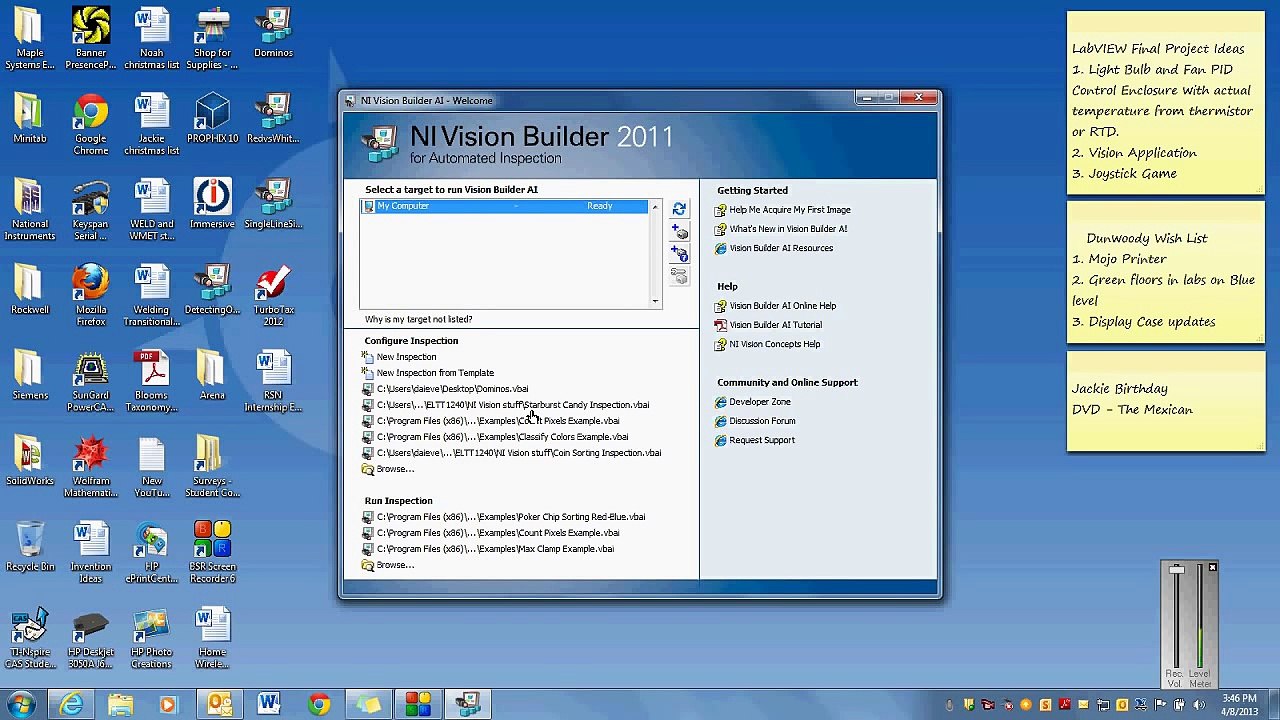Open Google Chrome from the taskbar
This screenshot has width=1280, height=720.
coord(318,704)
